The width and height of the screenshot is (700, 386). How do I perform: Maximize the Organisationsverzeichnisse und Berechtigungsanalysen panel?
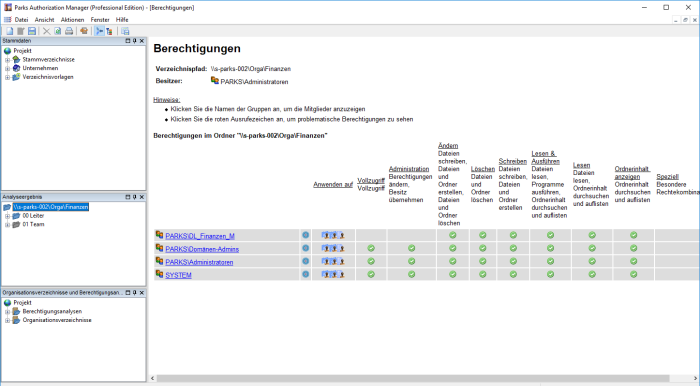pyautogui.click(x=128, y=293)
